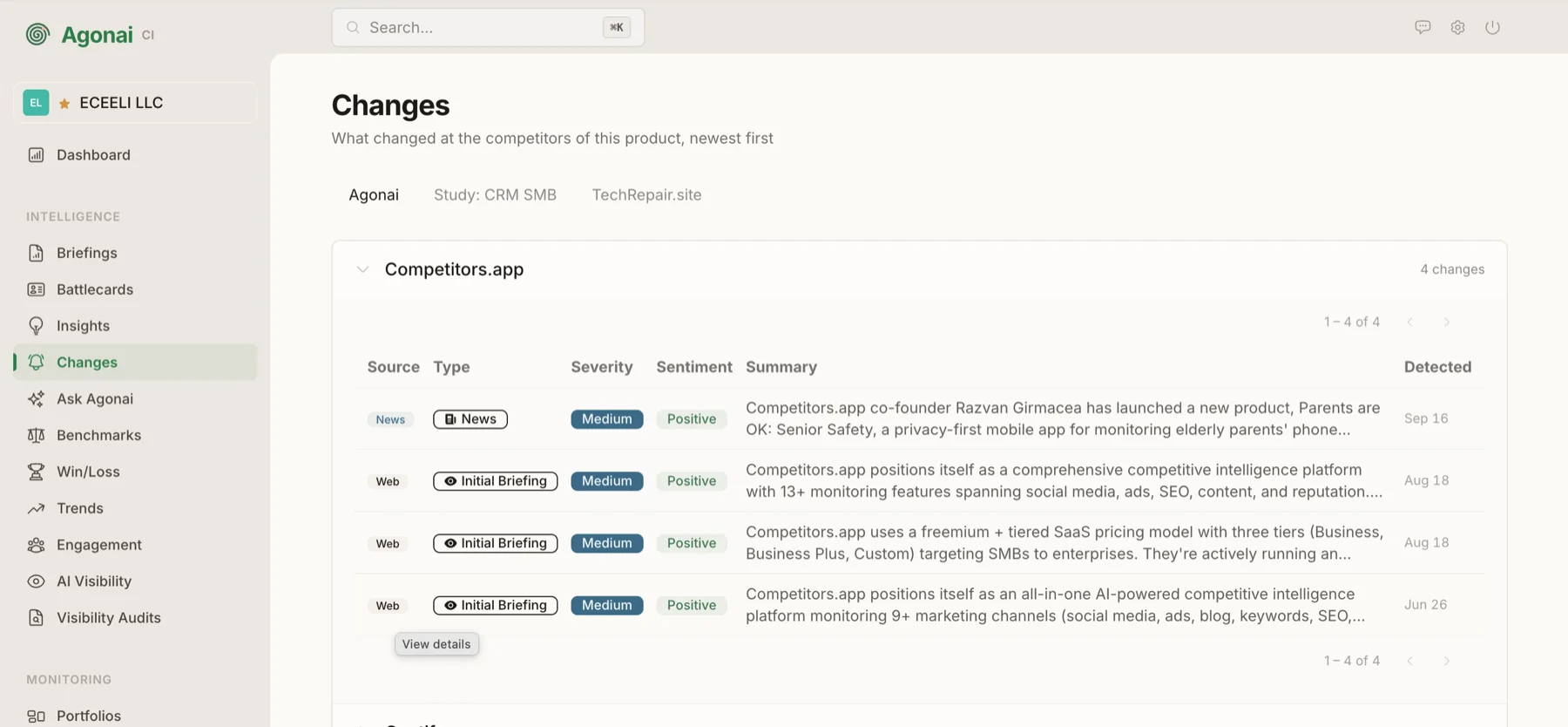Click the Ask Agonai sparkle icon
This screenshot has height=727, width=1568.
(x=36, y=398)
